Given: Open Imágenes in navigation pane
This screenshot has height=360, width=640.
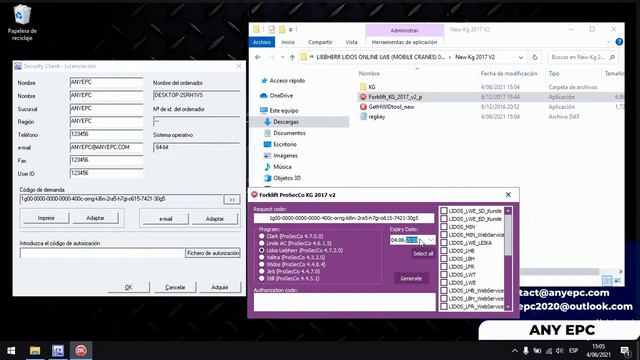Looking at the screenshot, I should coord(285,156).
